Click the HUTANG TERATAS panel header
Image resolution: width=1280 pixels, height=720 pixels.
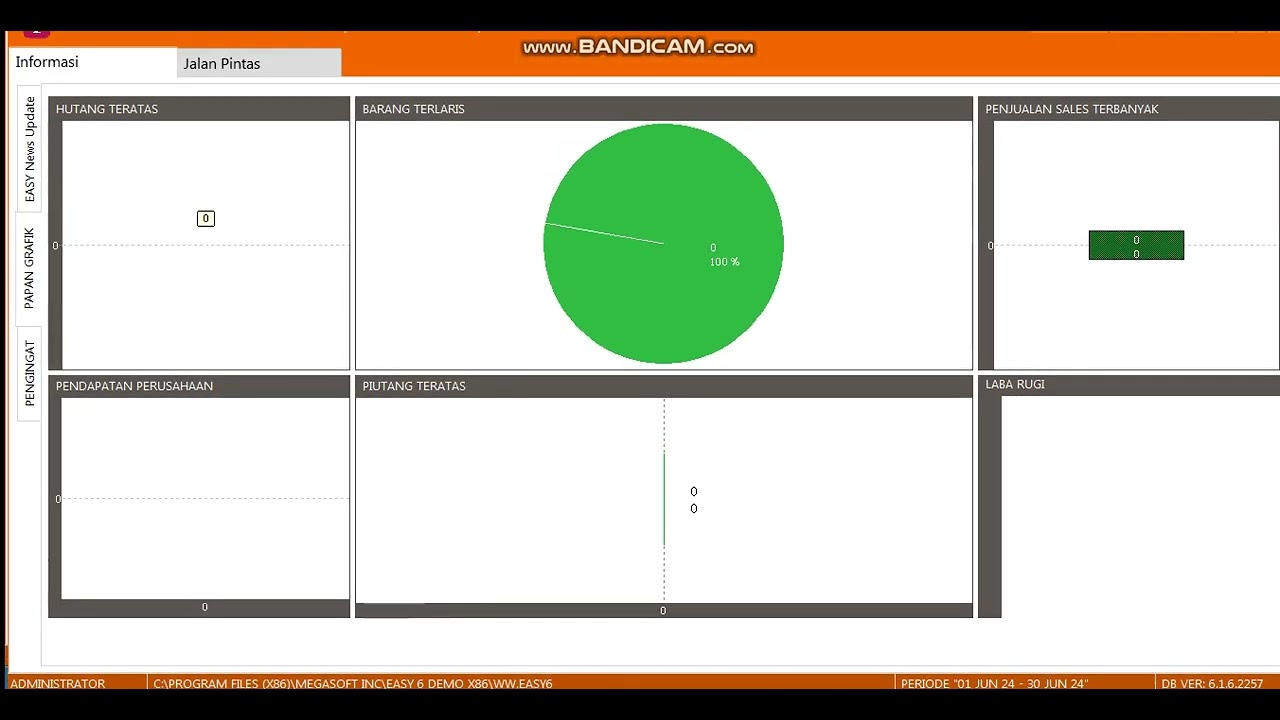coord(199,109)
